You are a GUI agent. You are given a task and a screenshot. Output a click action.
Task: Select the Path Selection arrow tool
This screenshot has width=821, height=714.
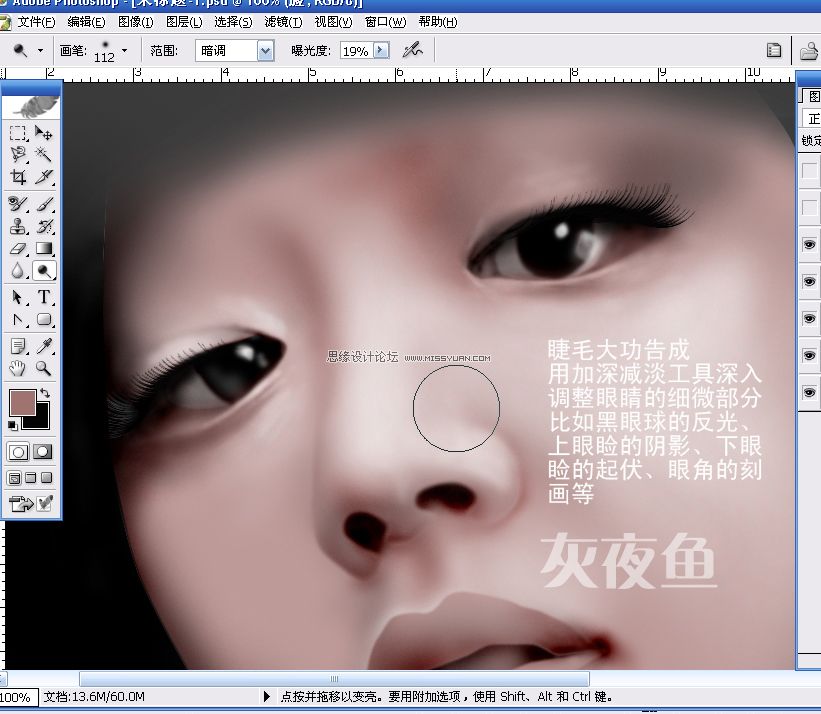coord(18,297)
